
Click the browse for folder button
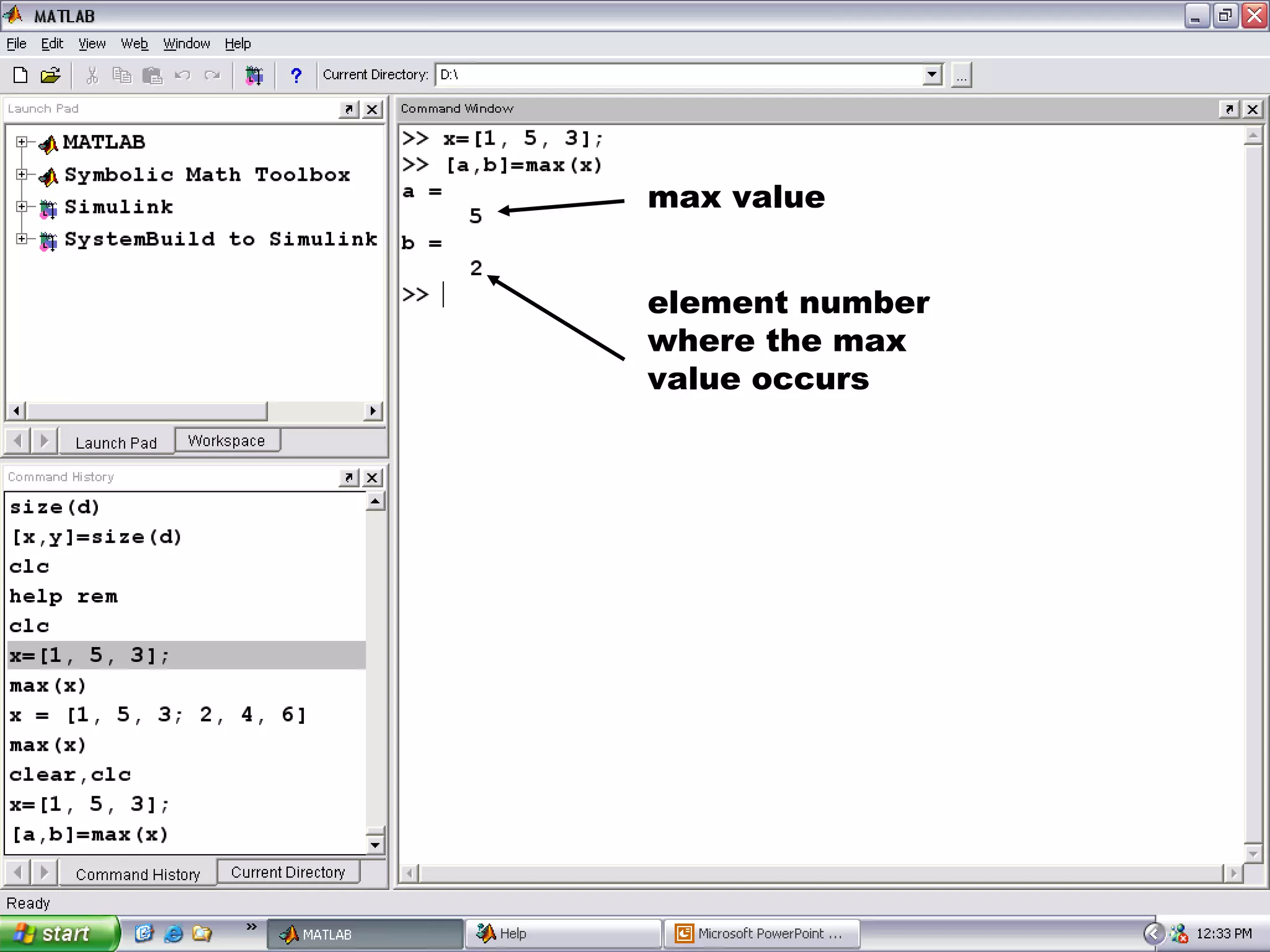click(x=961, y=75)
